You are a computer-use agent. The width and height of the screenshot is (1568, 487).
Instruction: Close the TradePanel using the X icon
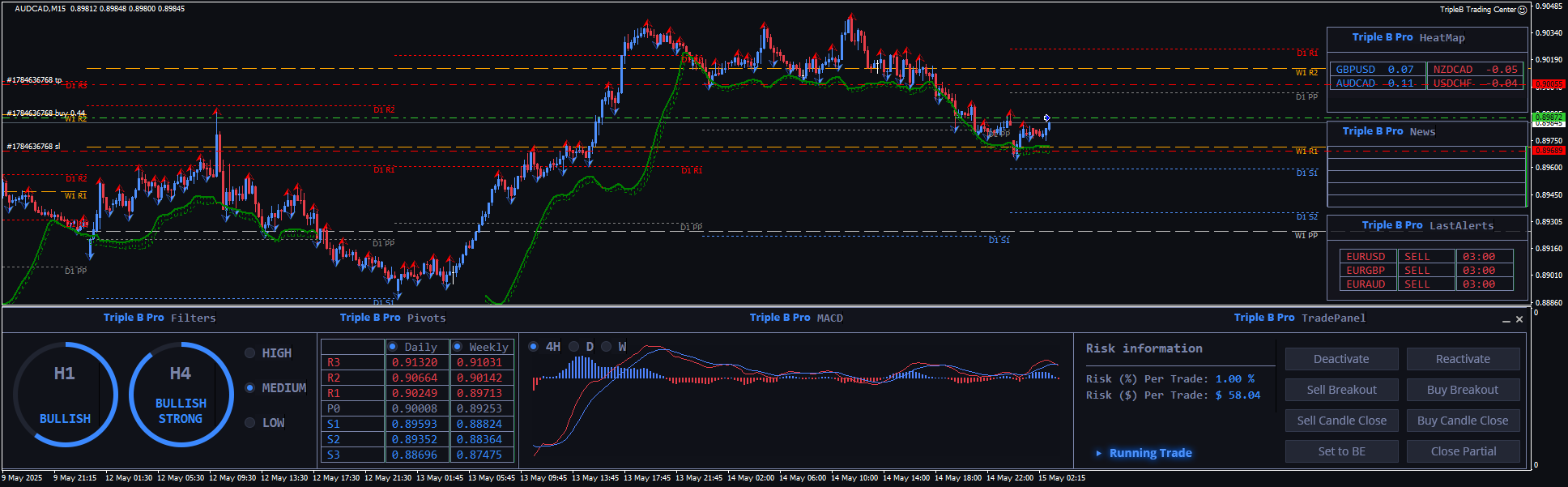click(1519, 319)
